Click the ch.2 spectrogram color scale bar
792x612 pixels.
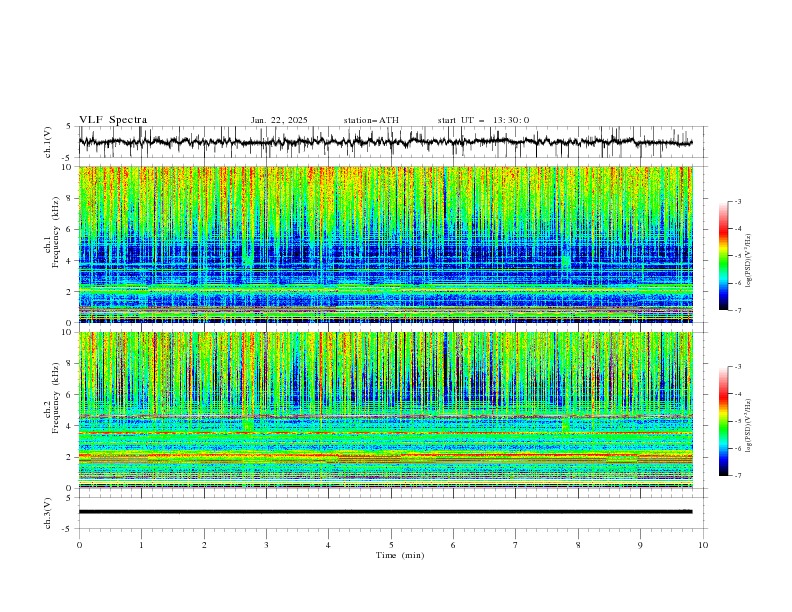[x=723, y=421]
